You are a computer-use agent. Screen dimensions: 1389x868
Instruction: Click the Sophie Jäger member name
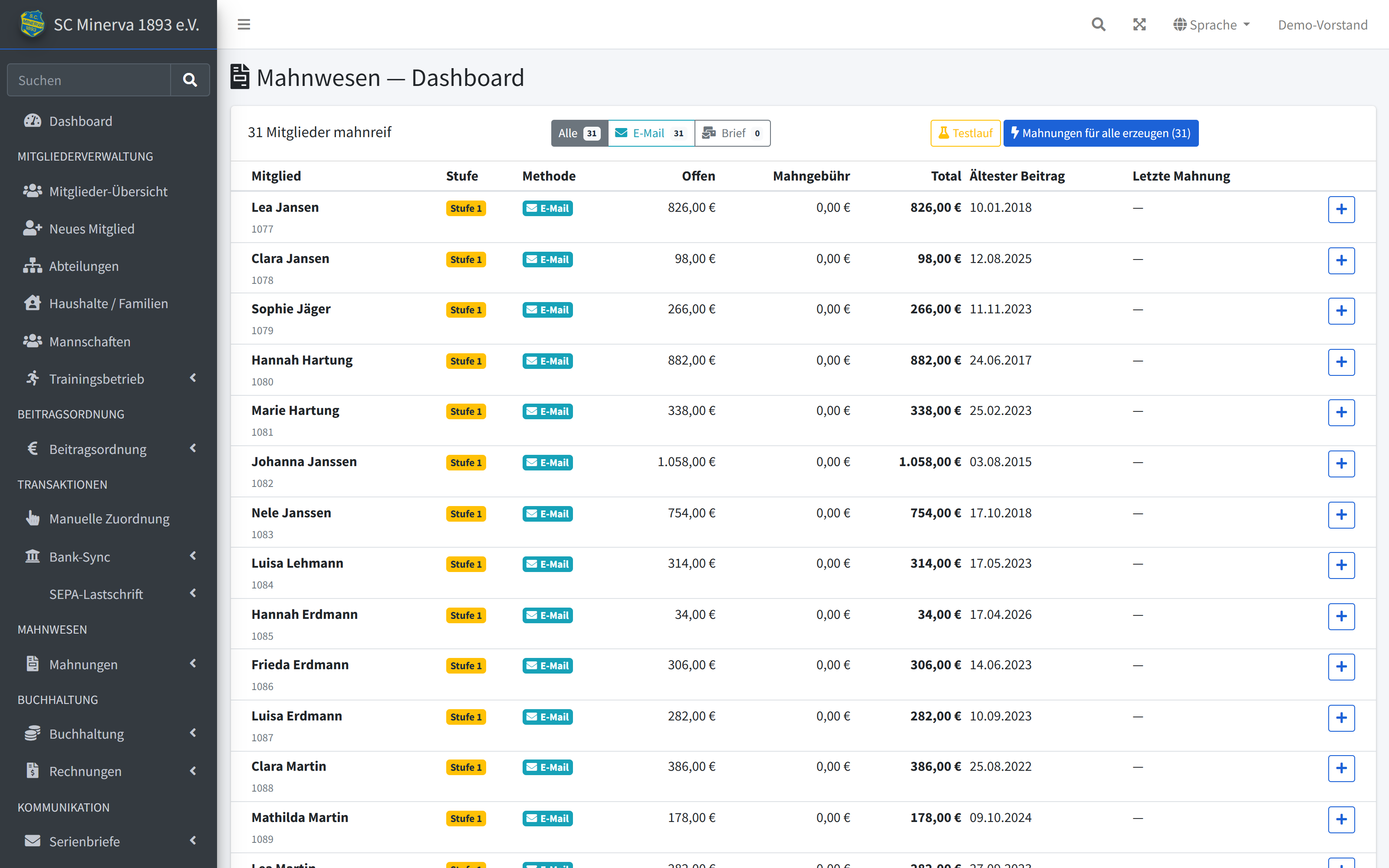291,309
